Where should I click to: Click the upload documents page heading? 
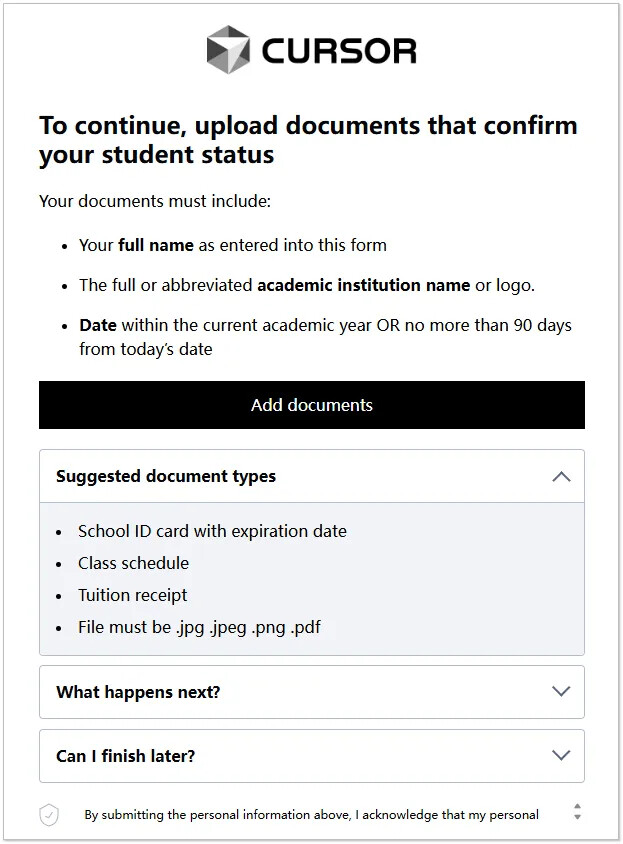(308, 140)
